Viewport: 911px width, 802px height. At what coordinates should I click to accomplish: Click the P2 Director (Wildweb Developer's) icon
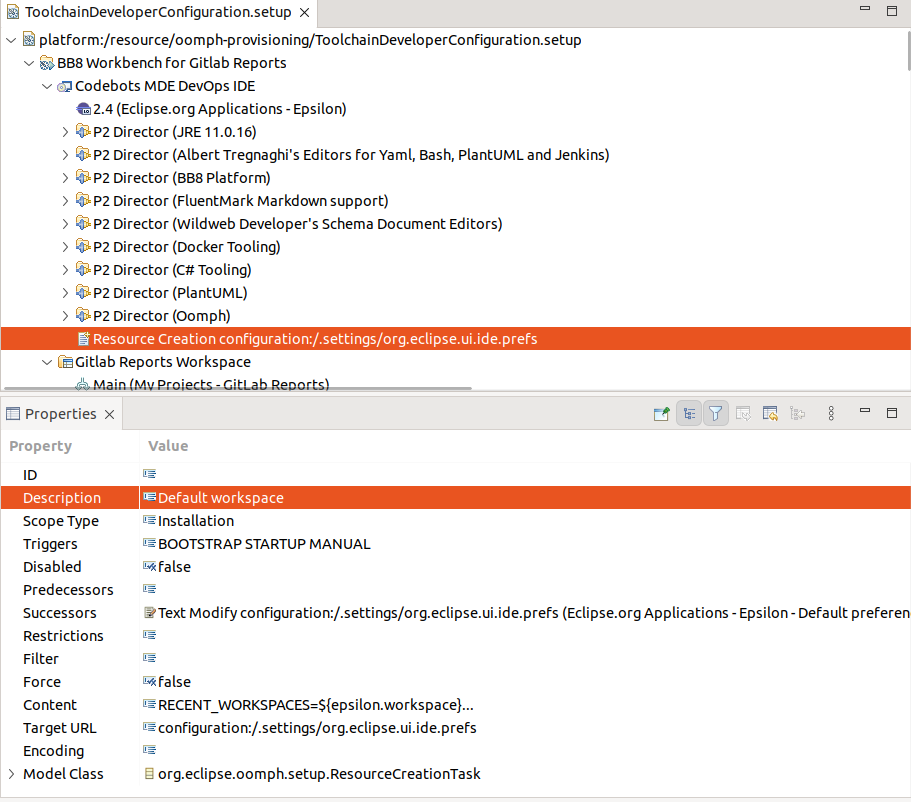(x=84, y=223)
